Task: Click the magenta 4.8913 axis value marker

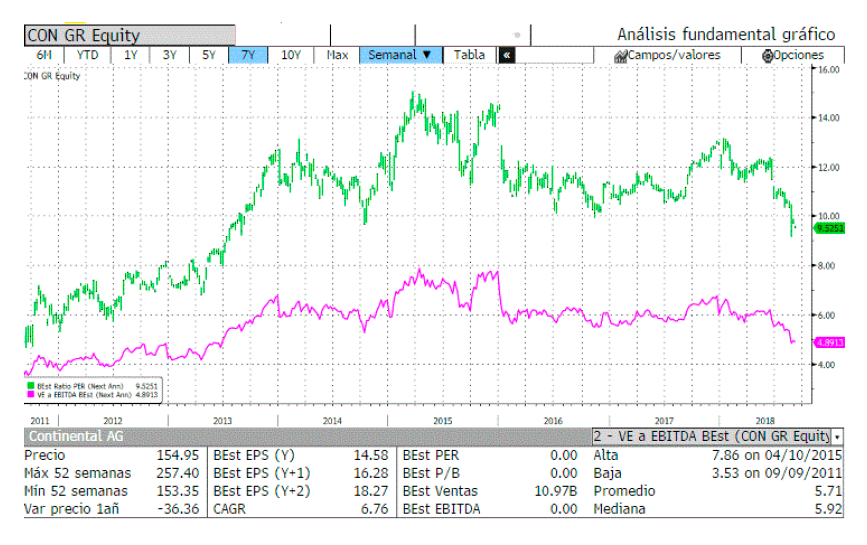Action: point(829,343)
